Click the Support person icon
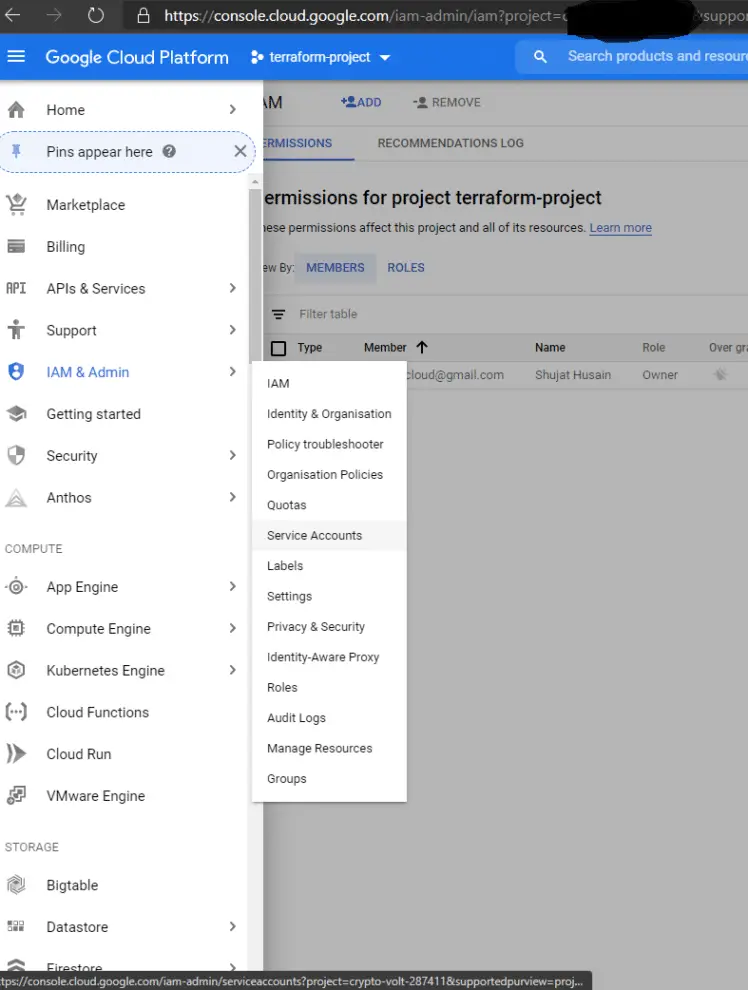The width and height of the screenshot is (748, 990). (x=16, y=330)
